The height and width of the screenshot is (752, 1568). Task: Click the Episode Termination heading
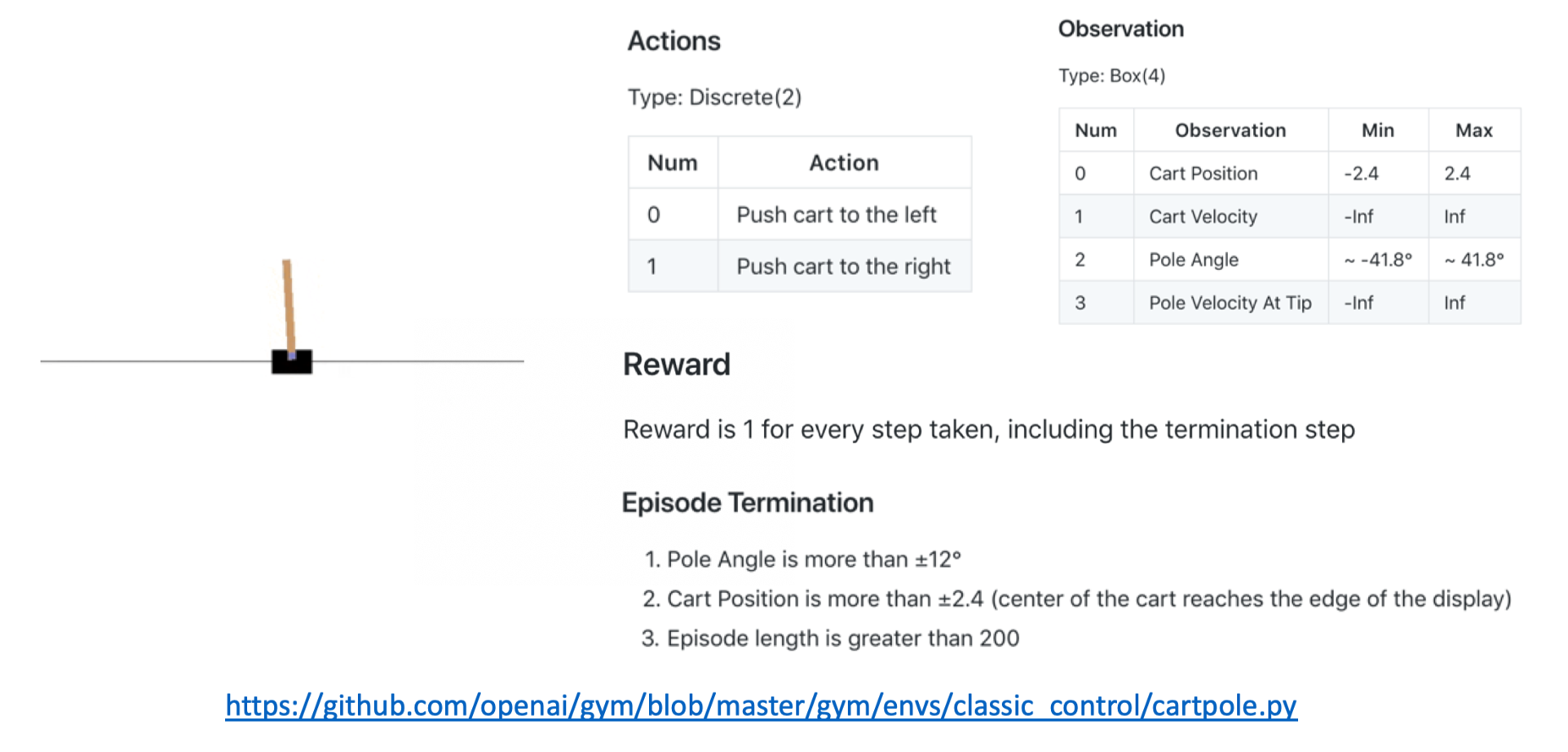click(747, 502)
